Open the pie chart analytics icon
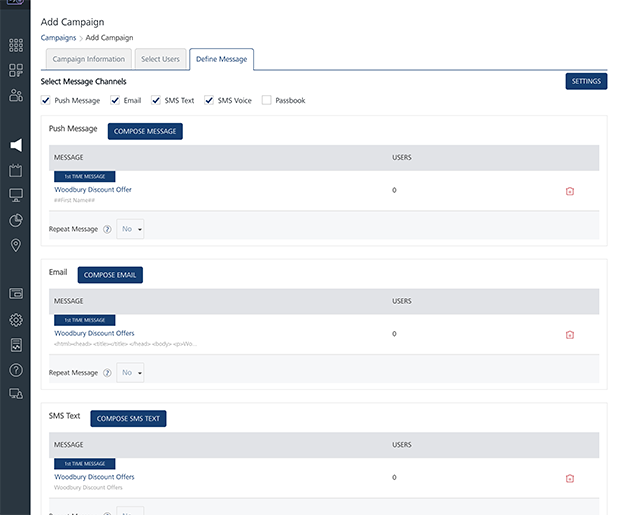Screen dimensions: 620x515 16,220
